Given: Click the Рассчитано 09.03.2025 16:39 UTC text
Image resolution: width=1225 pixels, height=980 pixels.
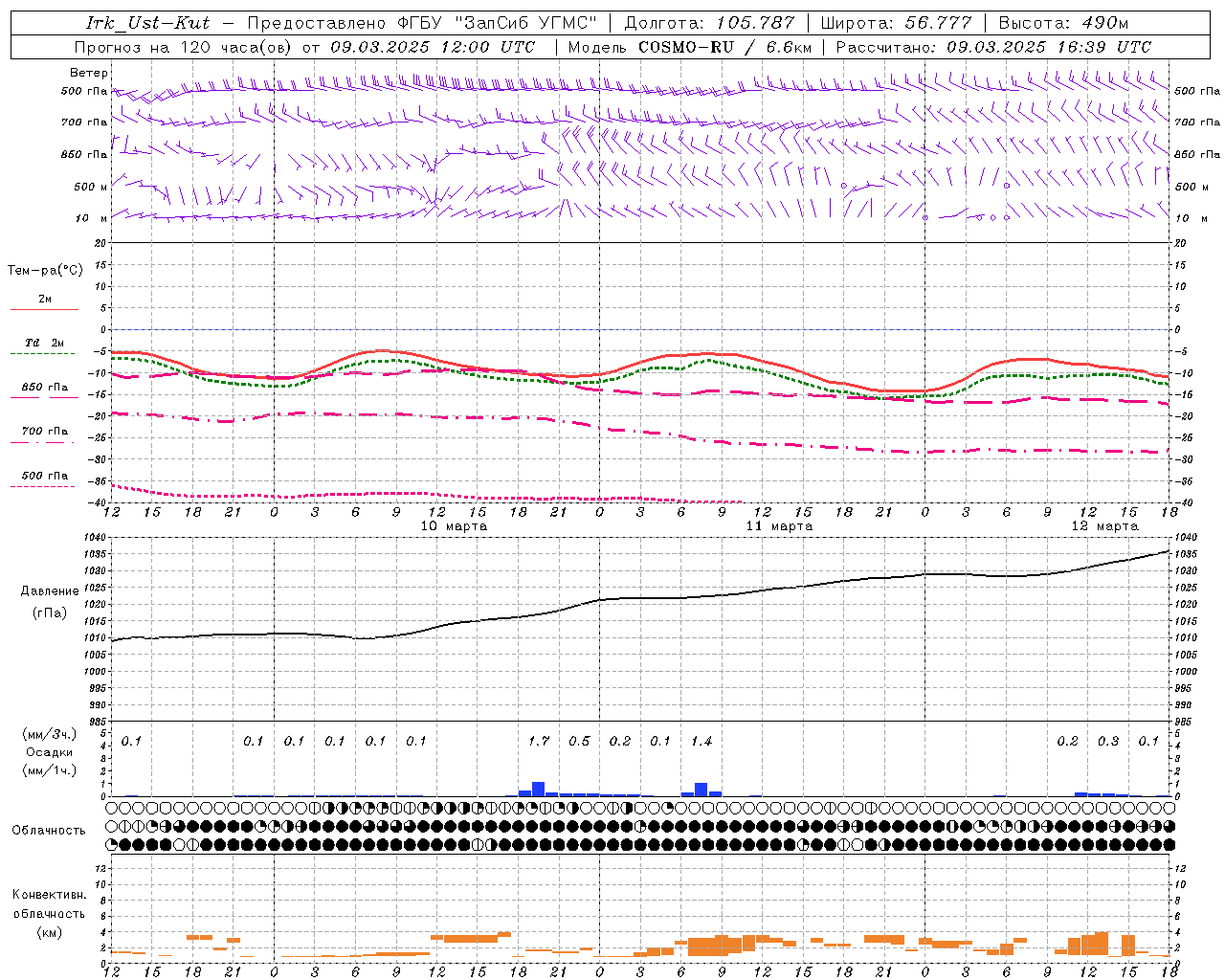Looking at the screenshot, I should tap(993, 47).
